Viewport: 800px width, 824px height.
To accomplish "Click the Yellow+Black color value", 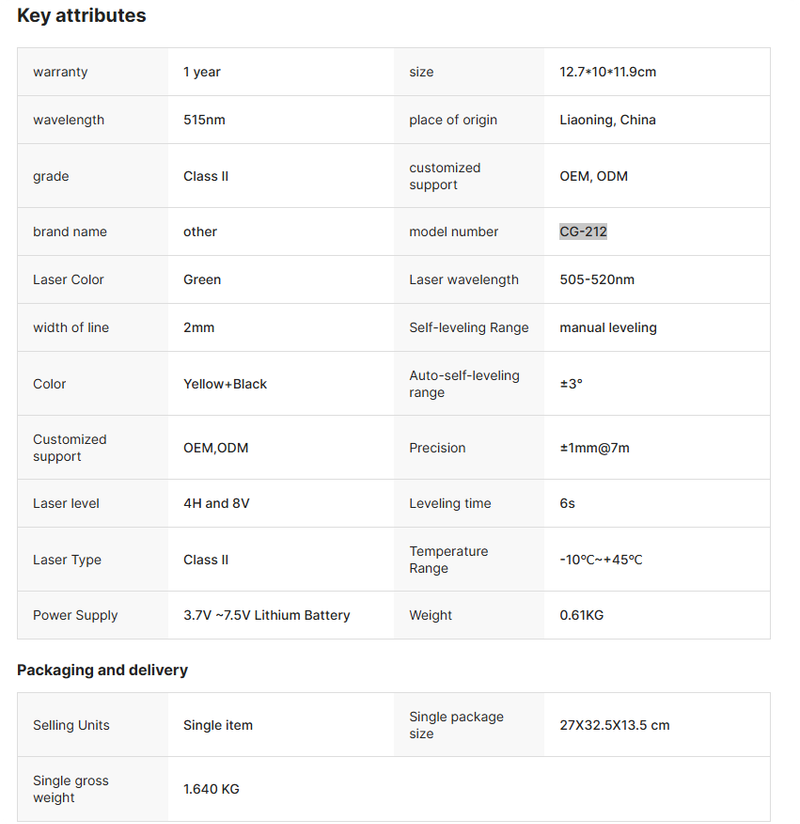I will coord(225,384).
